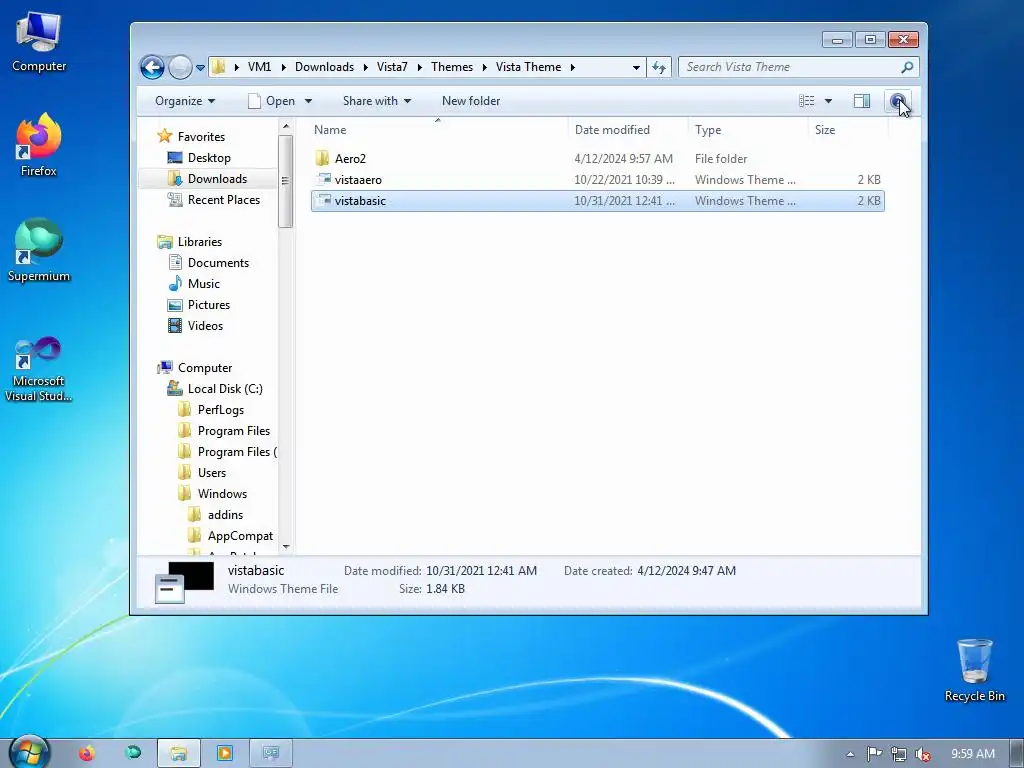Viewport: 1024px width, 768px height.
Task: Expand the Open button dropdown arrow
Action: point(308,101)
